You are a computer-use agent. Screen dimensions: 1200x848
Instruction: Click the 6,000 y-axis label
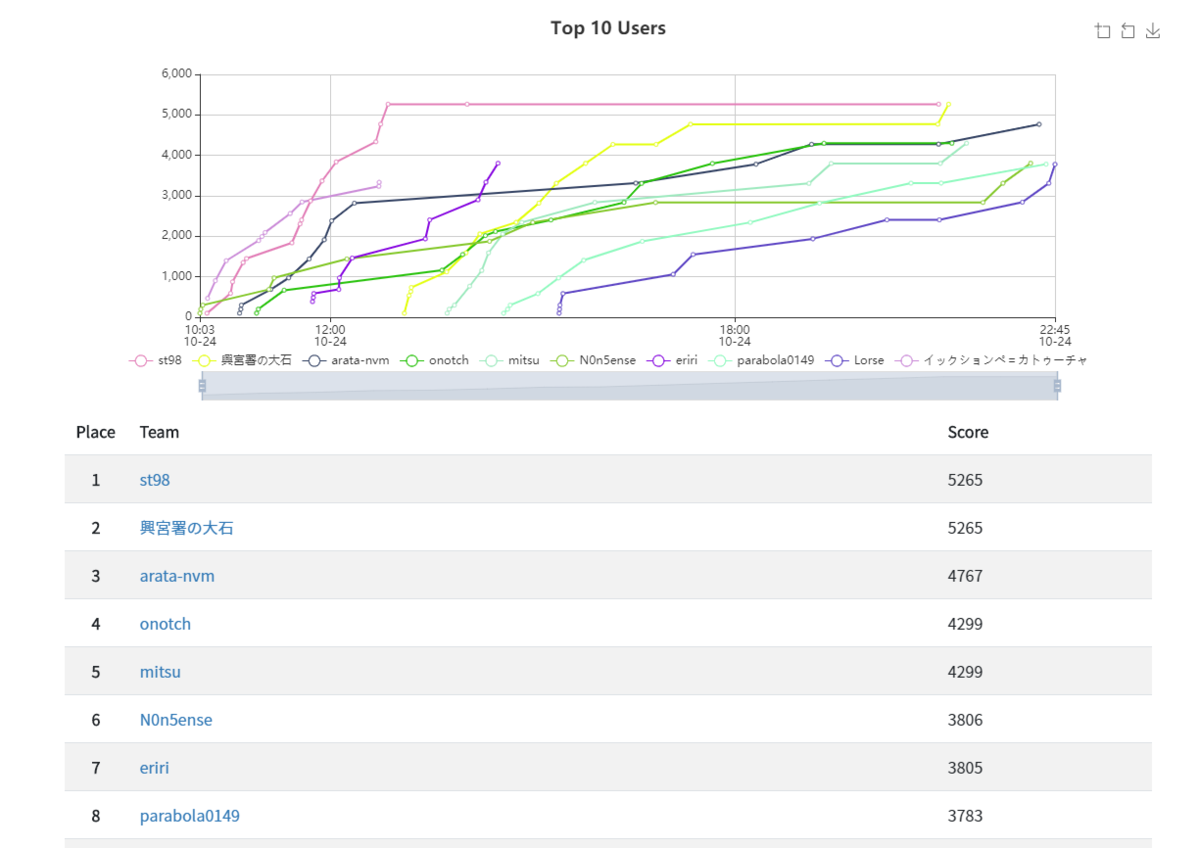click(x=176, y=74)
